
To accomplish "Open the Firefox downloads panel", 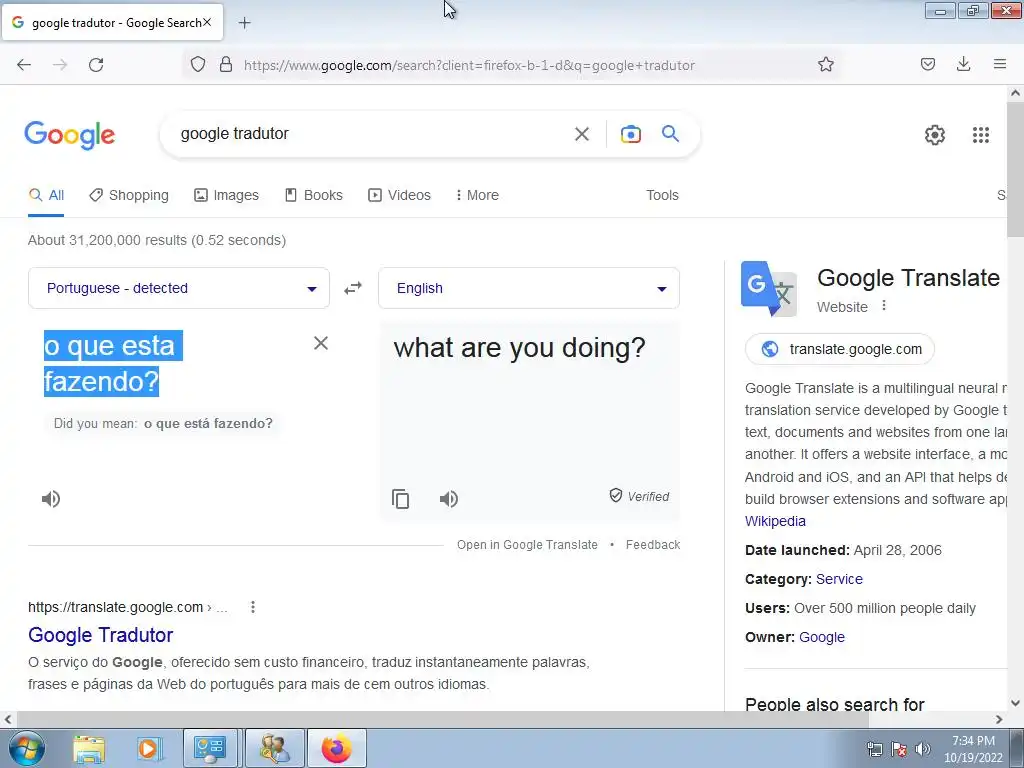I will point(963,64).
